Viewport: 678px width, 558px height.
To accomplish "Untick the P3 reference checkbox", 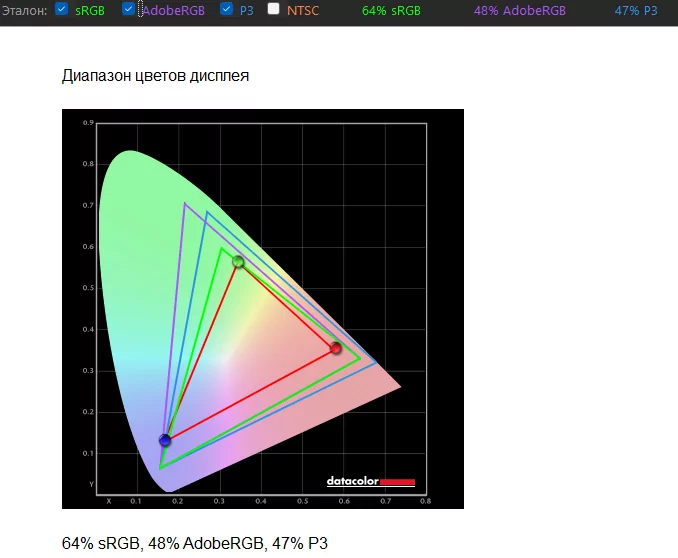I will (226, 10).
